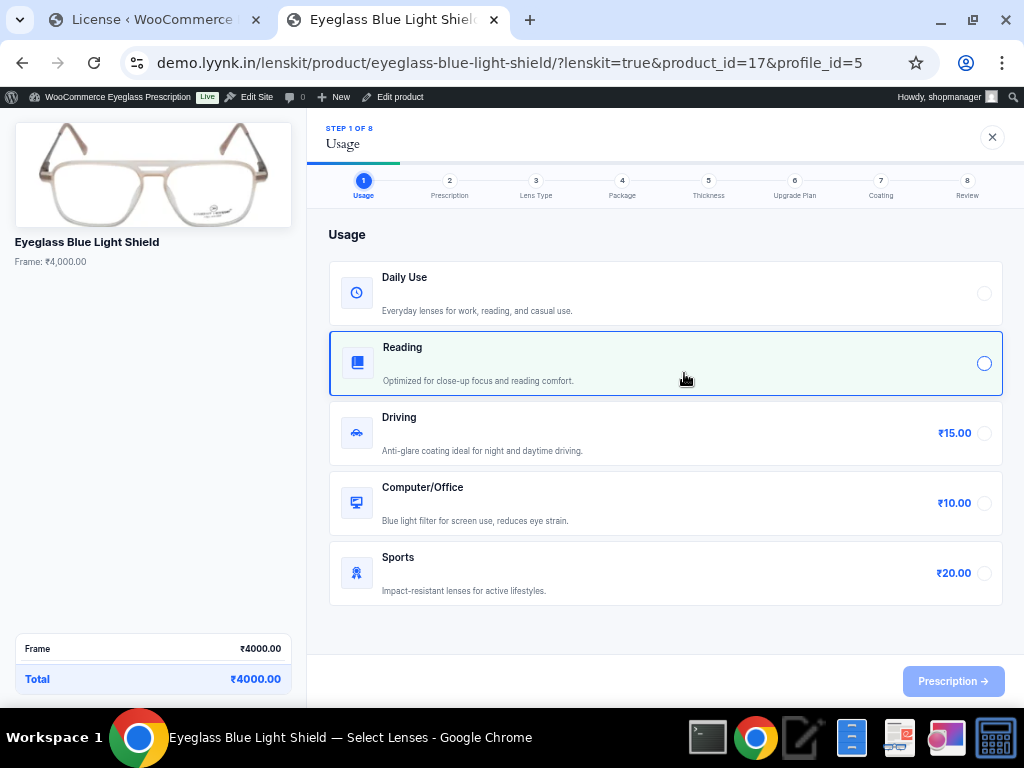Viewport: 1024px width, 768px height.
Task: Click the Prescription next button
Action: [953, 681]
